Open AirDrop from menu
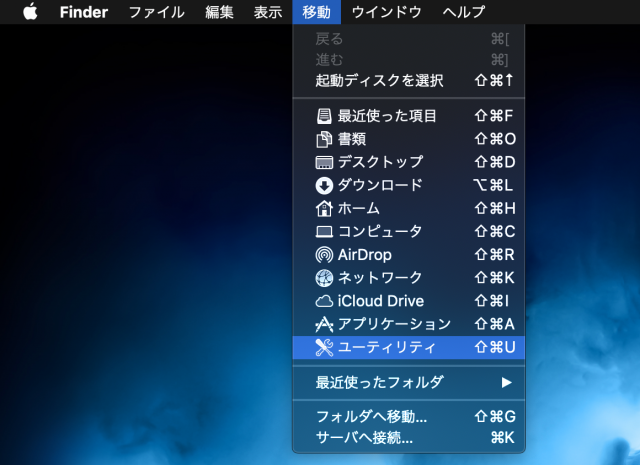The height and width of the screenshot is (465, 640). coord(409,255)
